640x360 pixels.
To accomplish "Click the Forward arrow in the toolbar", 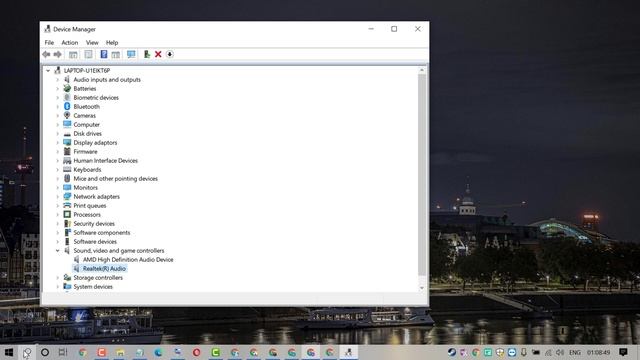I will [58, 54].
